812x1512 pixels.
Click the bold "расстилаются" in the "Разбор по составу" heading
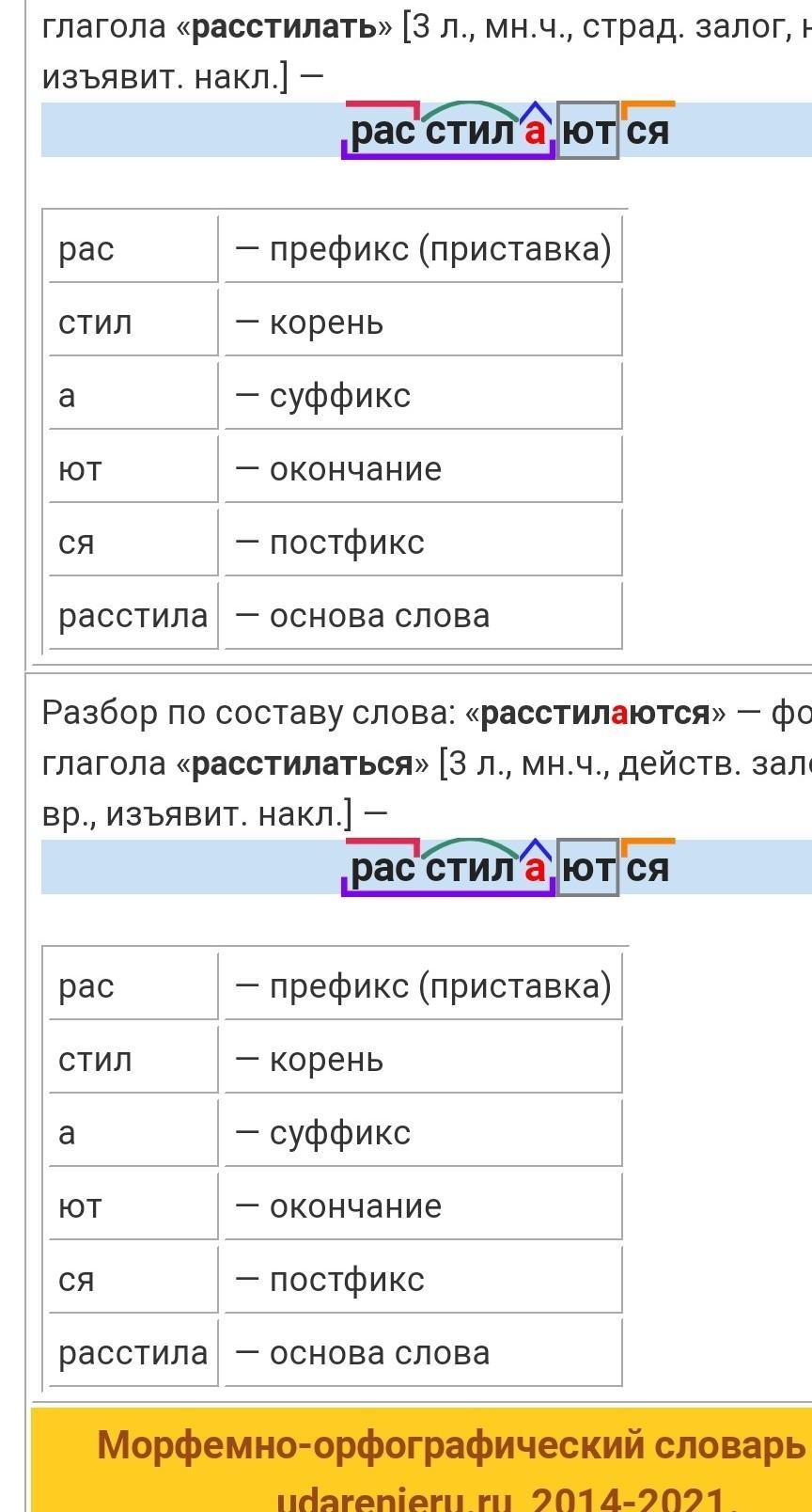pyautogui.click(x=595, y=713)
